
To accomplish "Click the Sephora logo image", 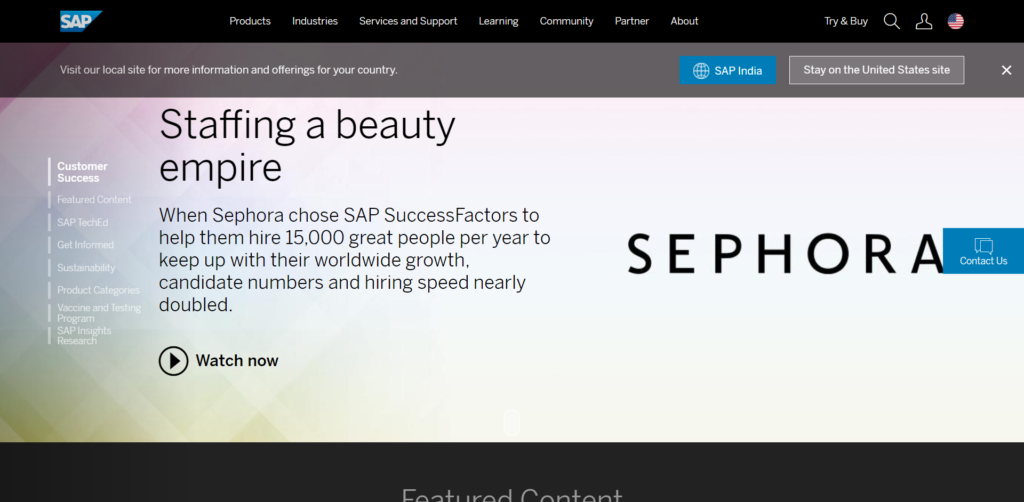I will click(x=785, y=253).
